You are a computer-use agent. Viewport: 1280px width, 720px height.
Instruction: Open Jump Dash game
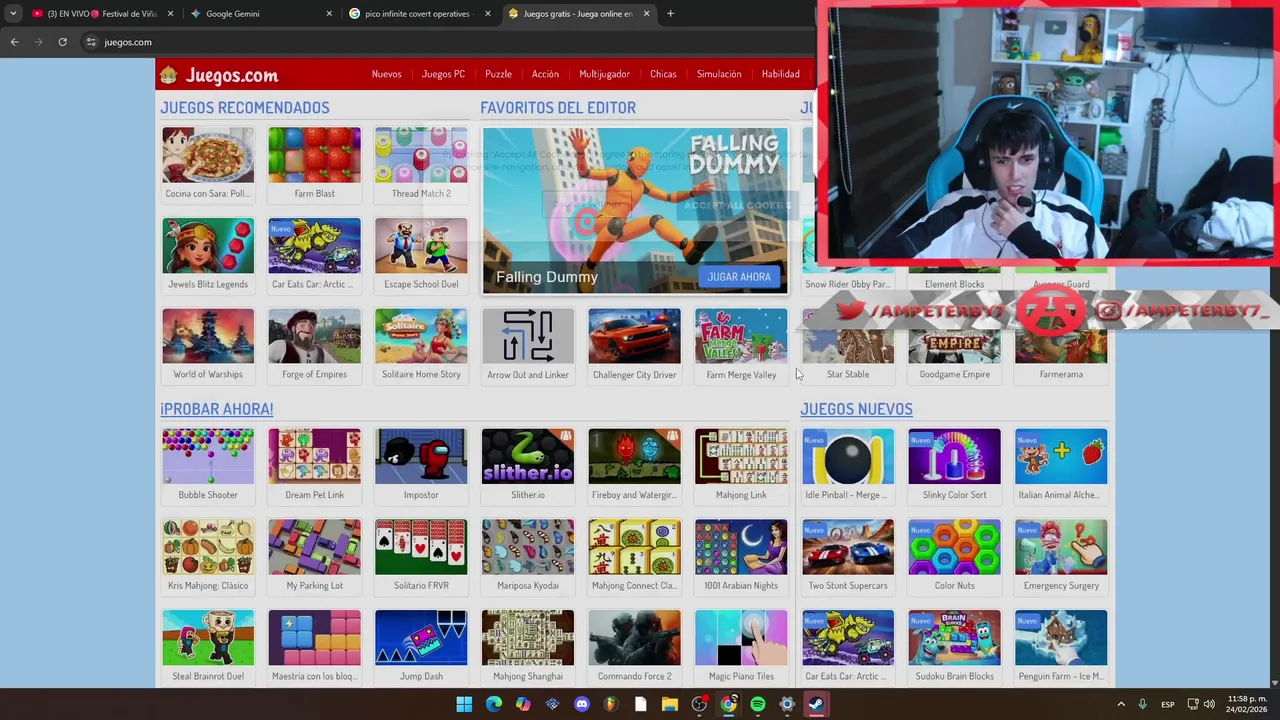pos(421,646)
